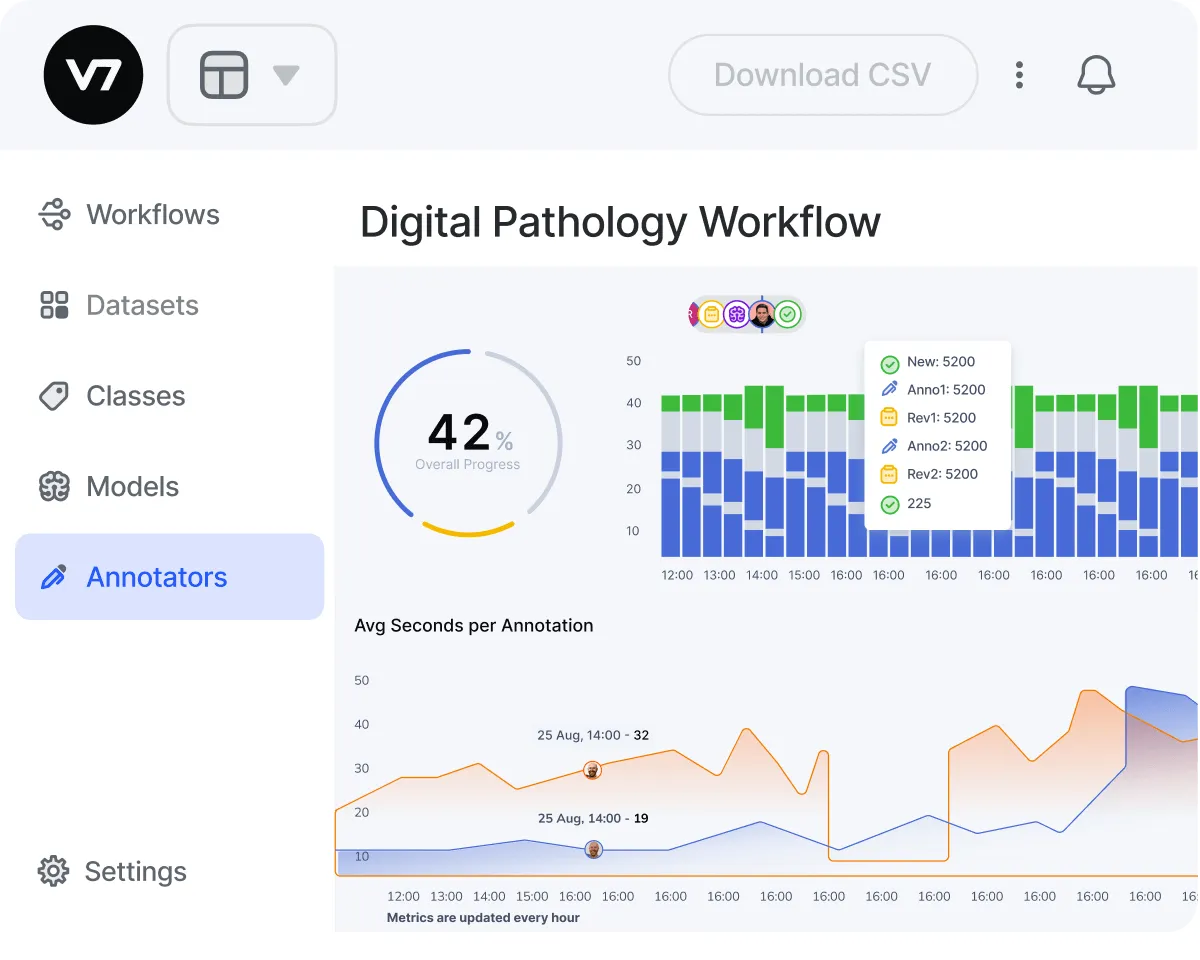Select the yellow review stage icon

[710, 314]
